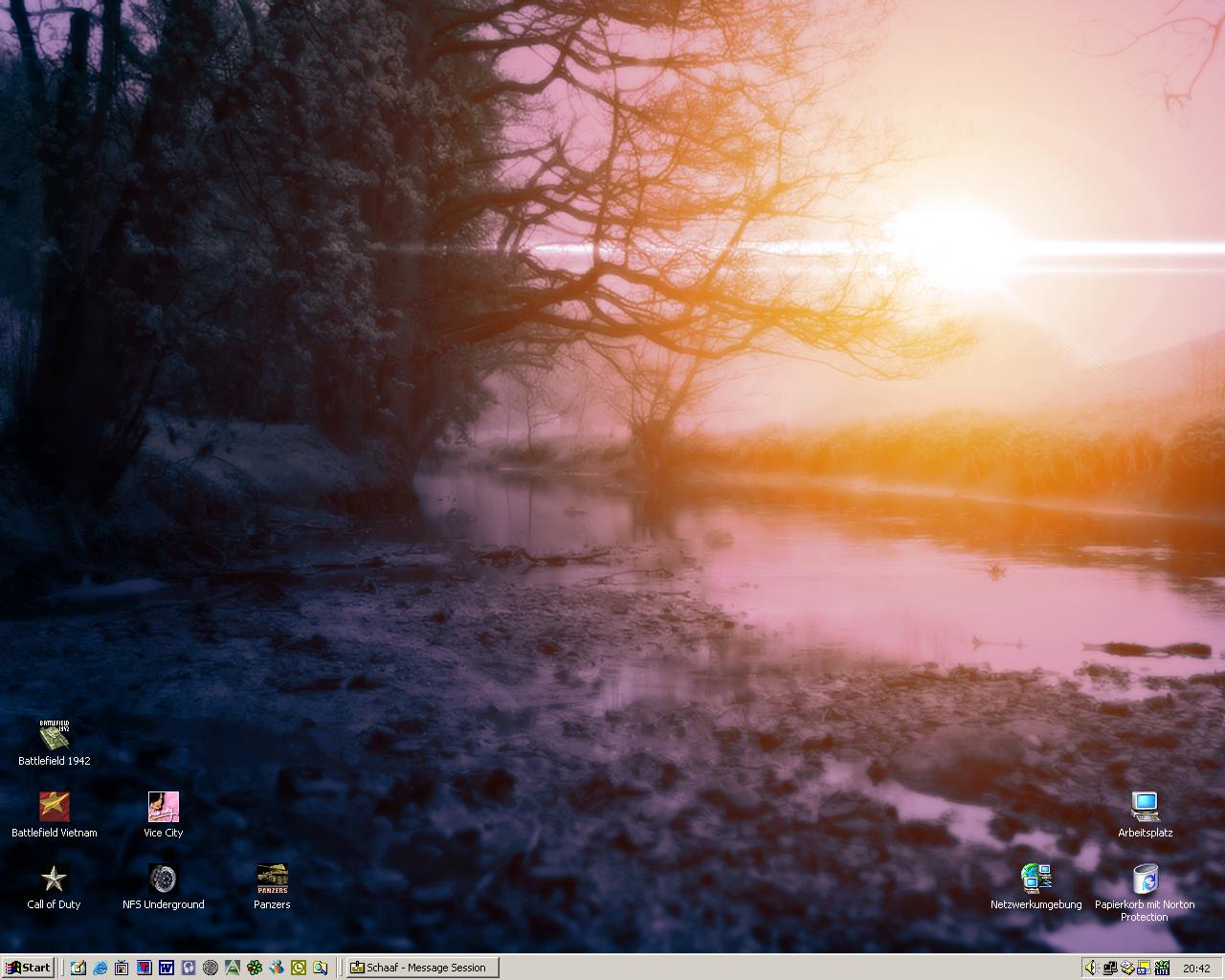Launch MSN Messenger from quick launch

[277, 968]
